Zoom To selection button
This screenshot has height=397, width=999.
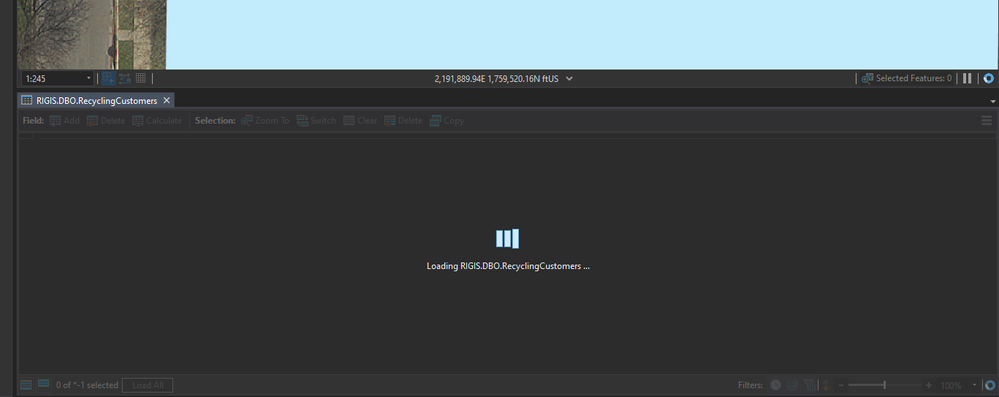coord(265,120)
